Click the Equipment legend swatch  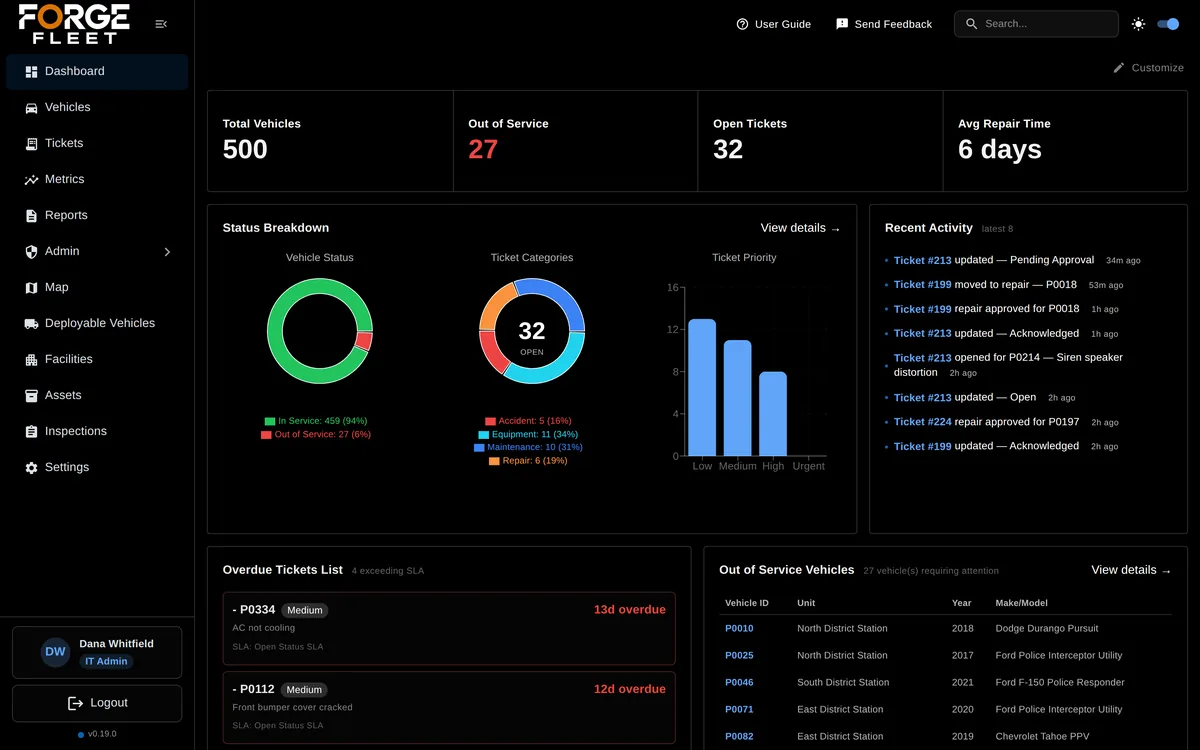[x=483, y=435]
